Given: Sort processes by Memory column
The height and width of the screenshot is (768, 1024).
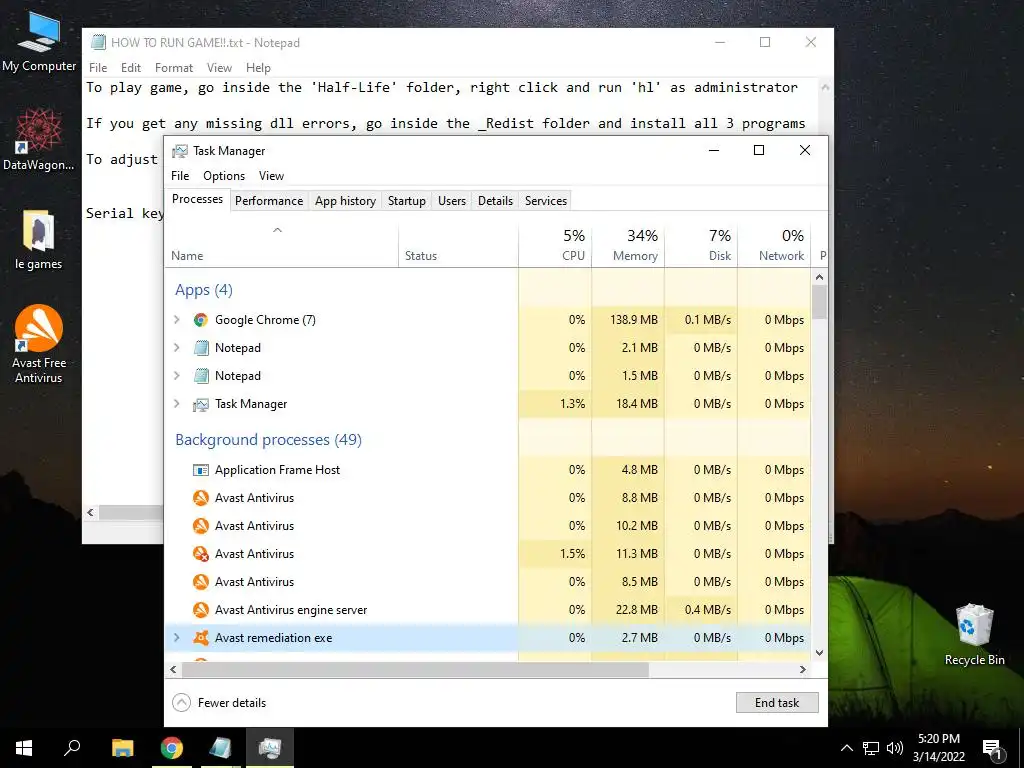Looking at the screenshot, I should [x=628, y=245].
